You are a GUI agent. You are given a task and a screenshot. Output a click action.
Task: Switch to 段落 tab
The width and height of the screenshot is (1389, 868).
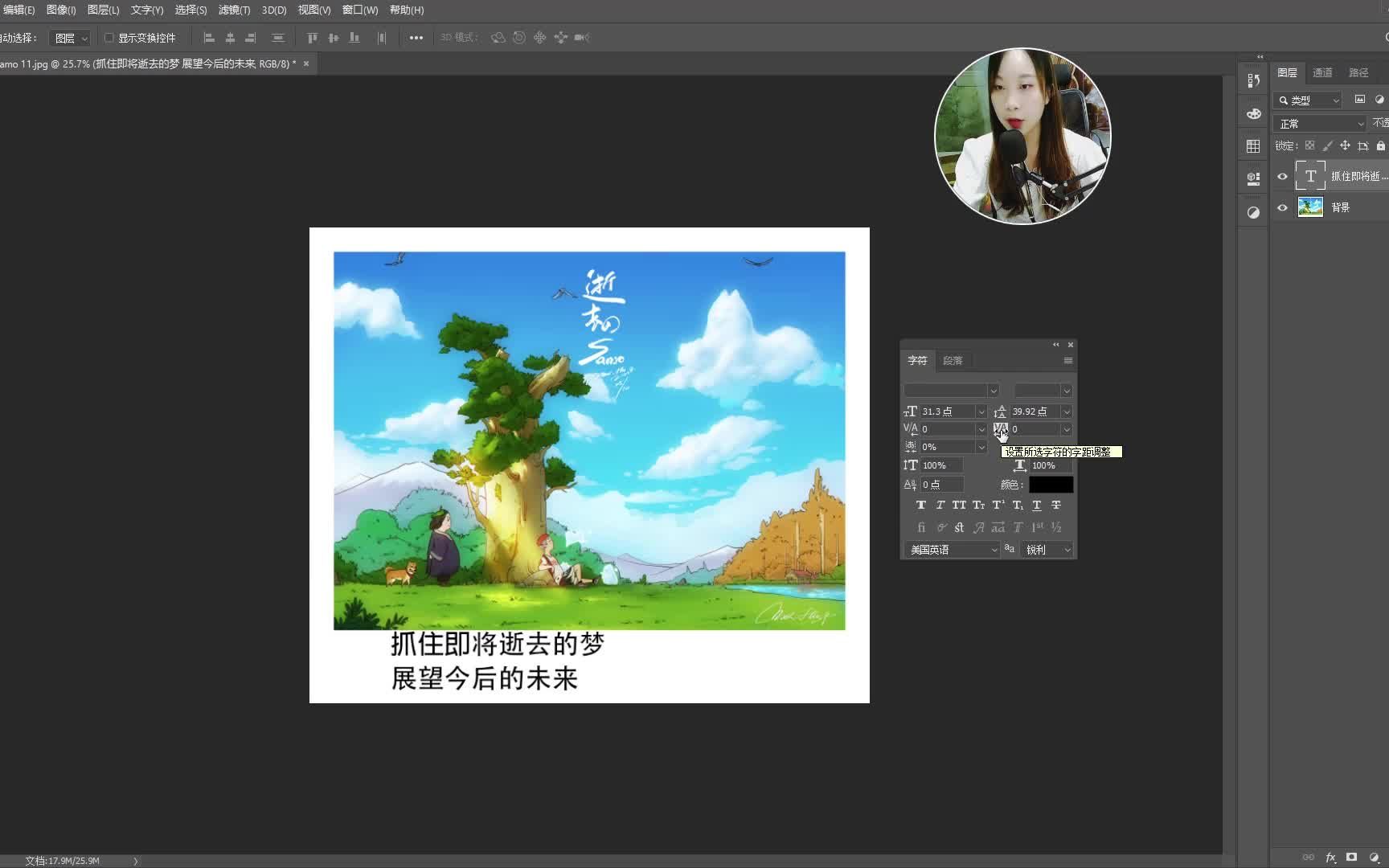coord(953,361)
